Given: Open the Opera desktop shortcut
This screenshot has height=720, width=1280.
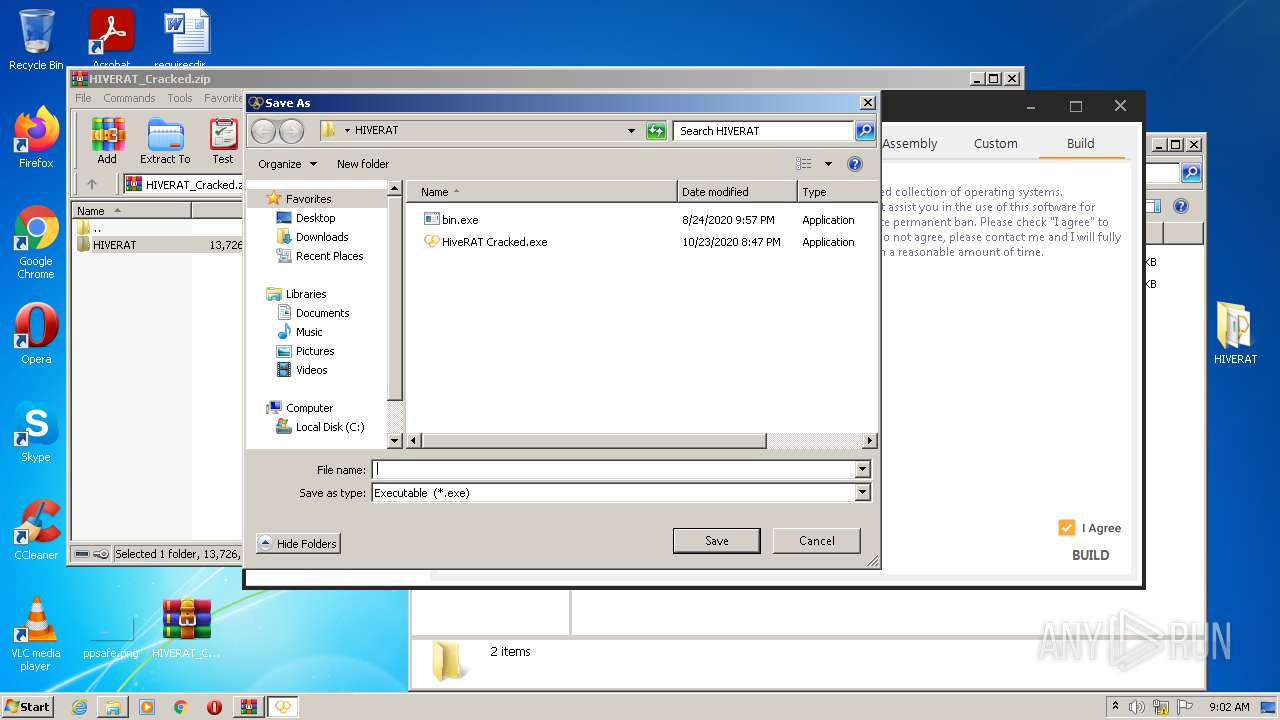Looking at the screenshot, I should [x=36, y=334].
